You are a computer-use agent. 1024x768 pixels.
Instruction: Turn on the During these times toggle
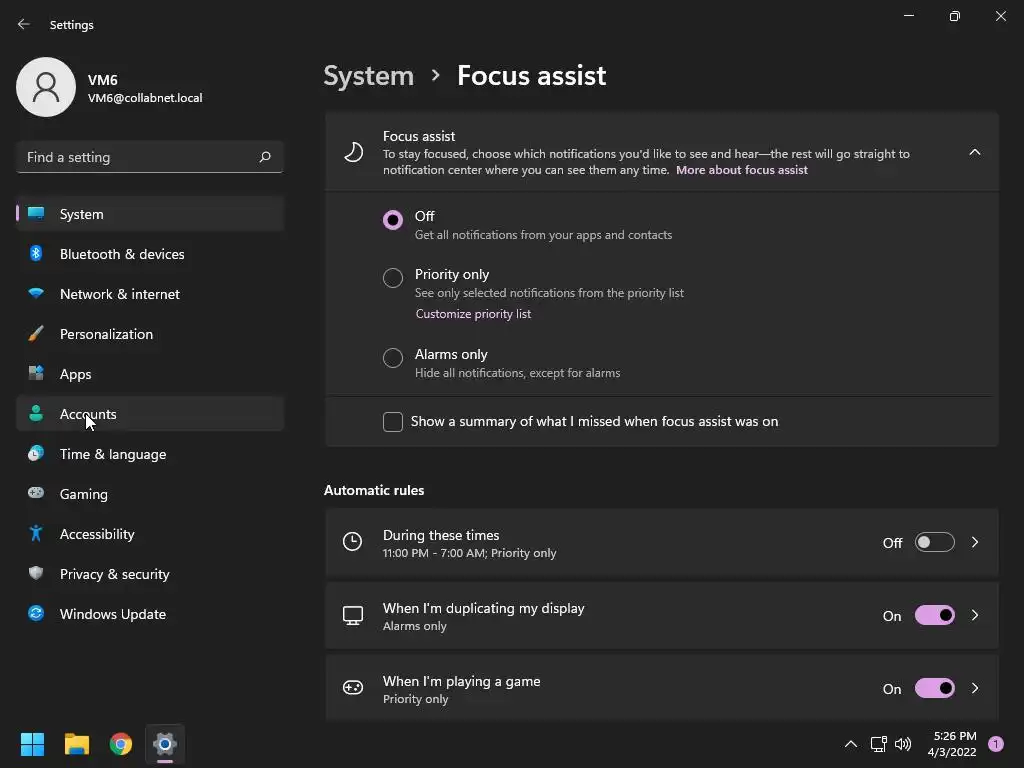coord(934,542)
